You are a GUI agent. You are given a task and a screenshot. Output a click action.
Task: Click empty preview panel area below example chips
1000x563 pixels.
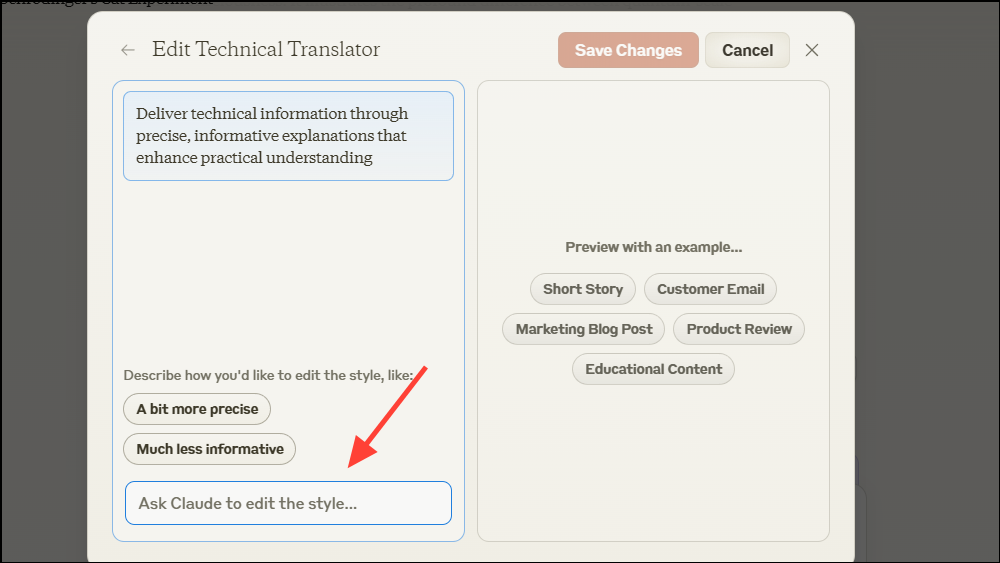[x=653, y=460]
